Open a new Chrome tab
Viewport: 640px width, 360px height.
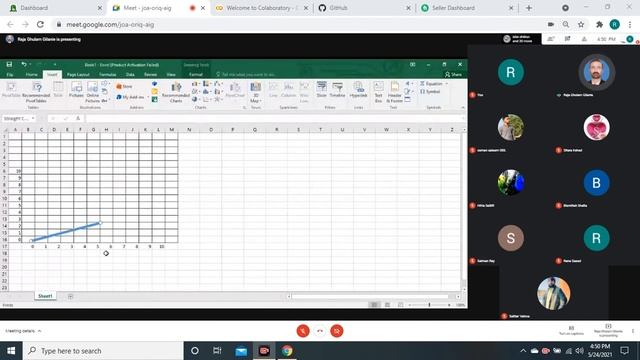[x=529, y=8]
